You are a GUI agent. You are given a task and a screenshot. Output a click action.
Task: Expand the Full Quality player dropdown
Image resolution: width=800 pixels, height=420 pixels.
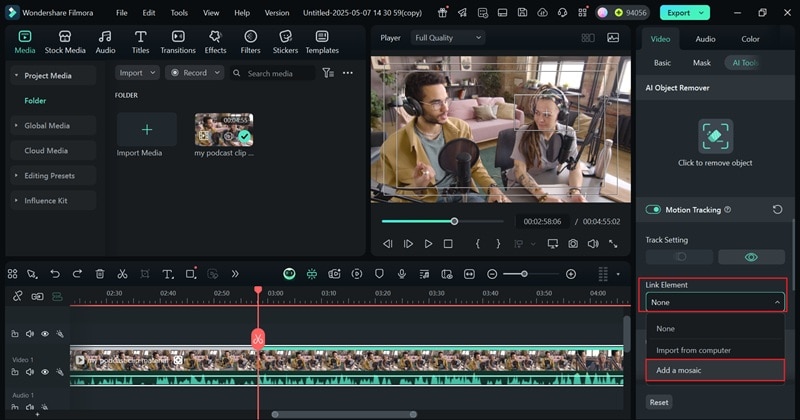tap(447, 37)
